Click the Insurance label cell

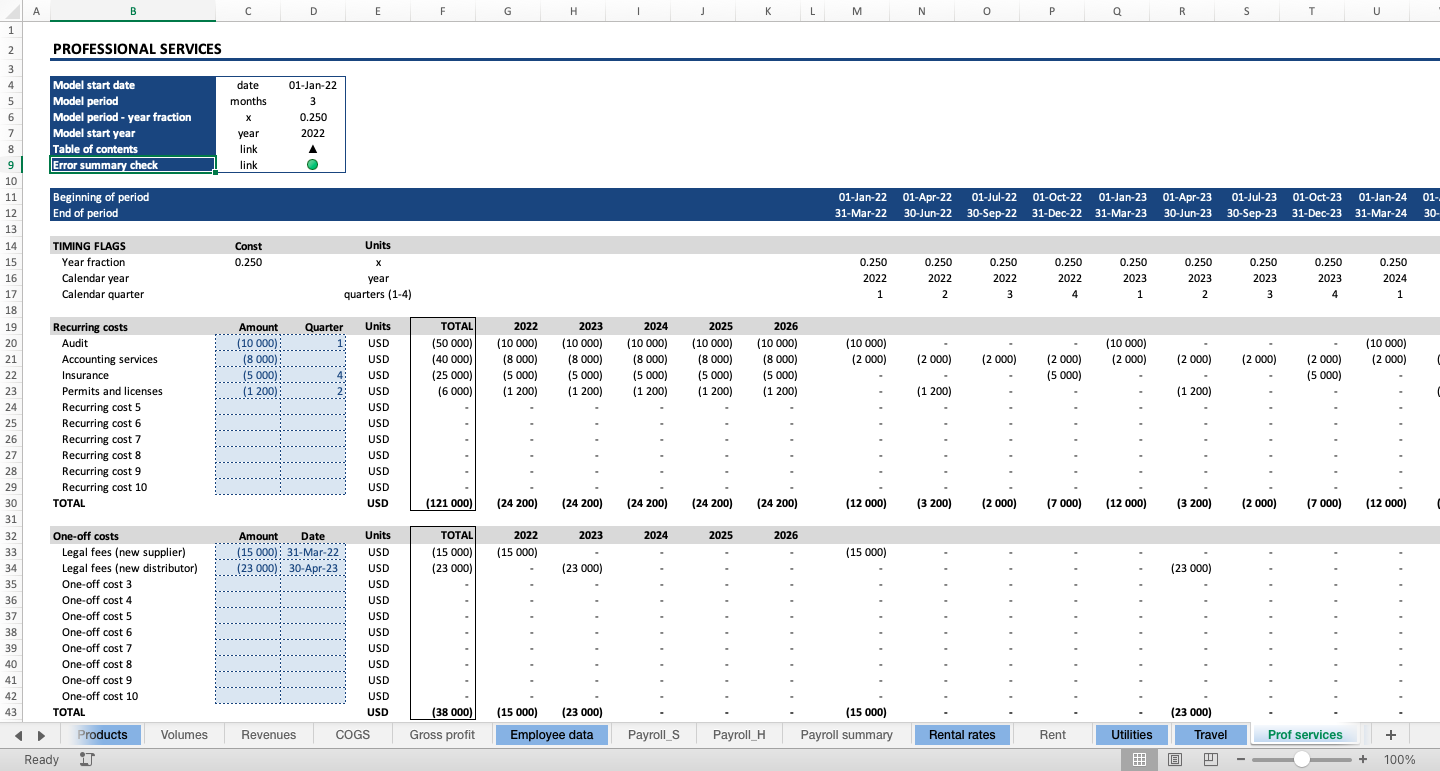(x=133, y=375)
